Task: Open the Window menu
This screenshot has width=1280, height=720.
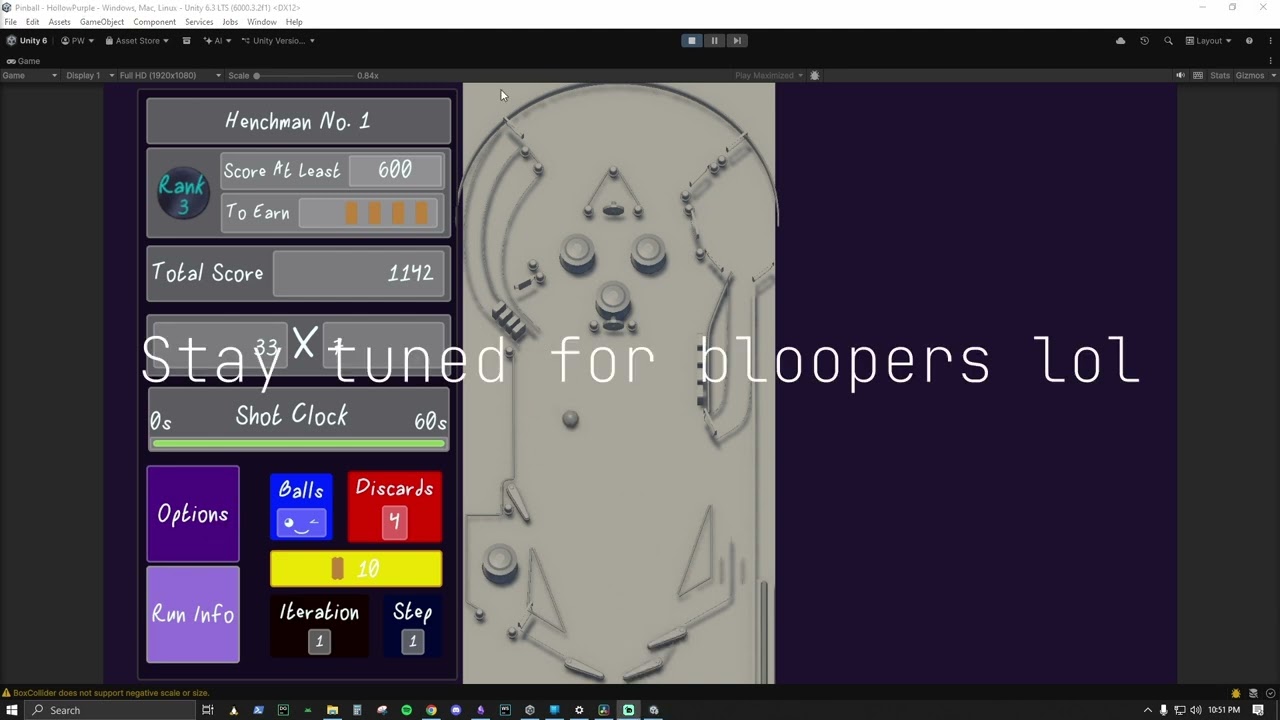Action: 261,22
